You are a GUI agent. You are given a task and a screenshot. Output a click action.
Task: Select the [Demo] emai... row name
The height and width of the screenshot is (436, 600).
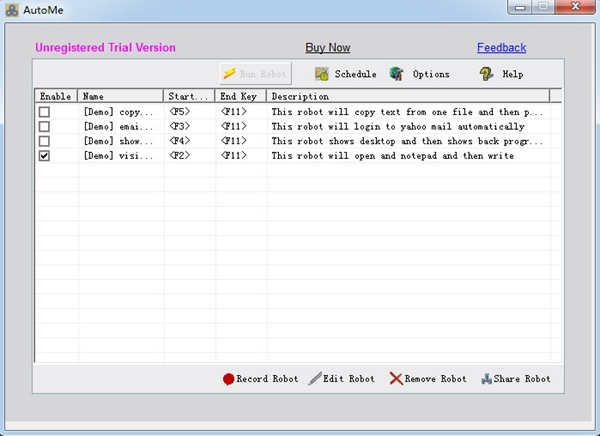point(118,126)
